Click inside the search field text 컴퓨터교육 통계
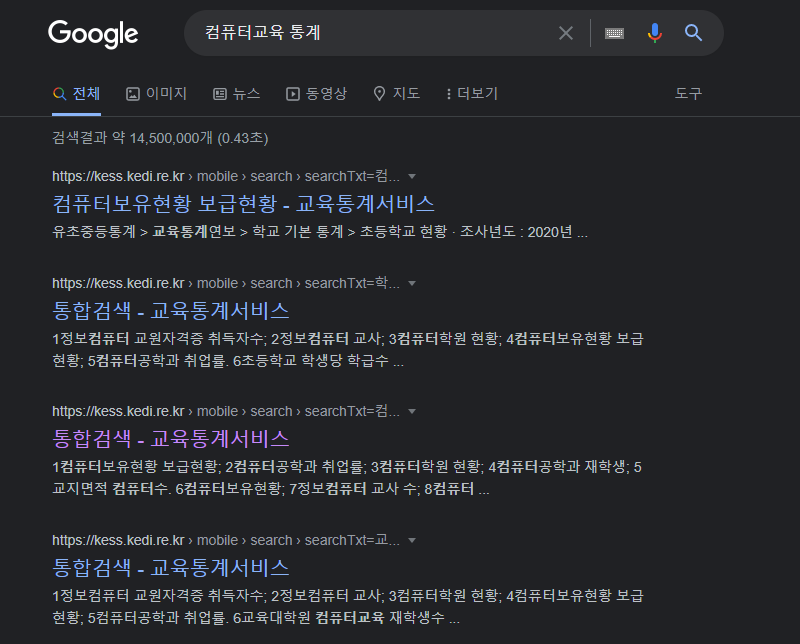 pos(263,33)
